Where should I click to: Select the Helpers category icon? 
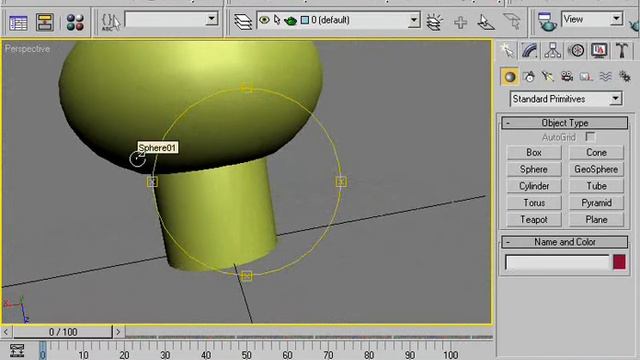586,76
